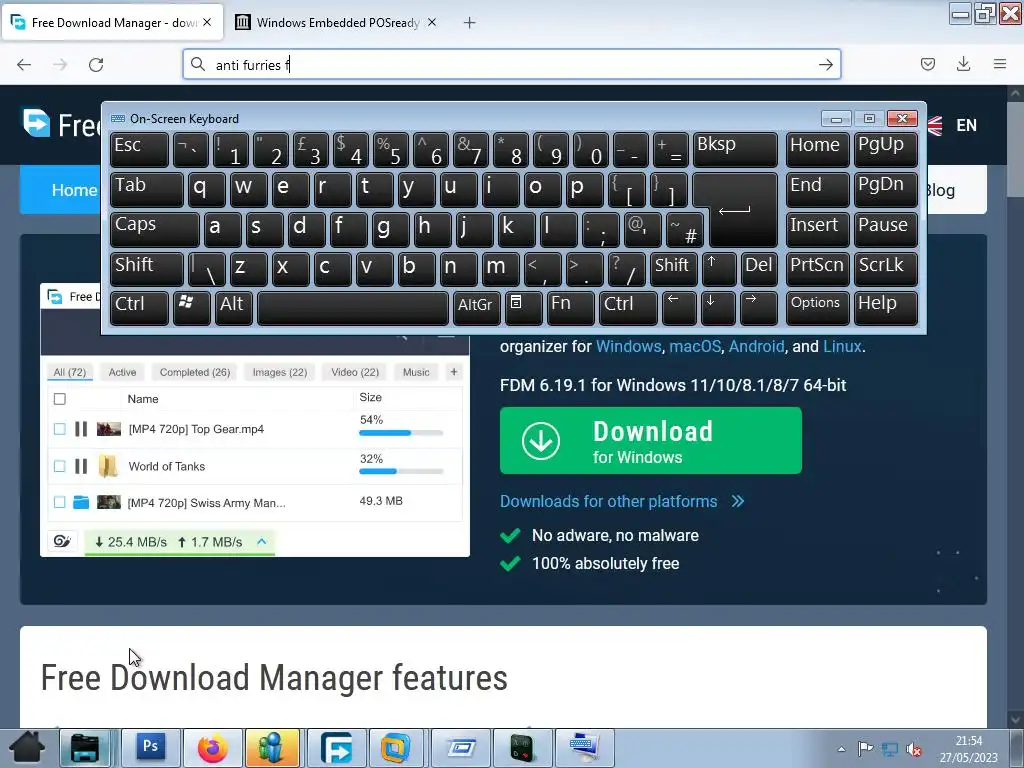This screenshot has width=1024, height=768.
Task: Toggle the Alt key on keyboard
Action: [233, 308]
